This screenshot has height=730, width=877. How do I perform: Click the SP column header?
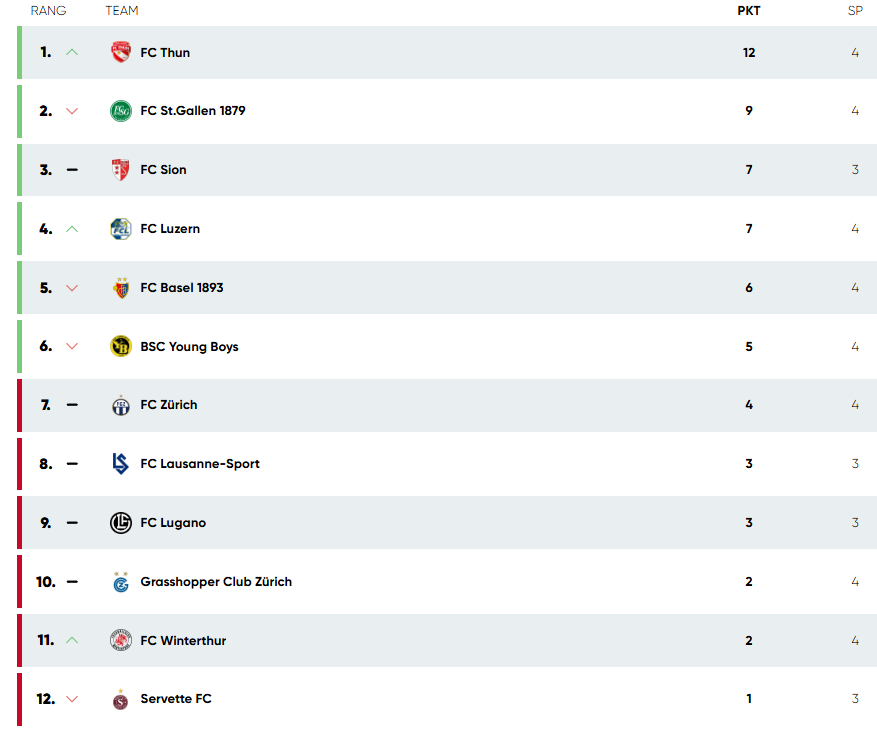coord(855,11)
